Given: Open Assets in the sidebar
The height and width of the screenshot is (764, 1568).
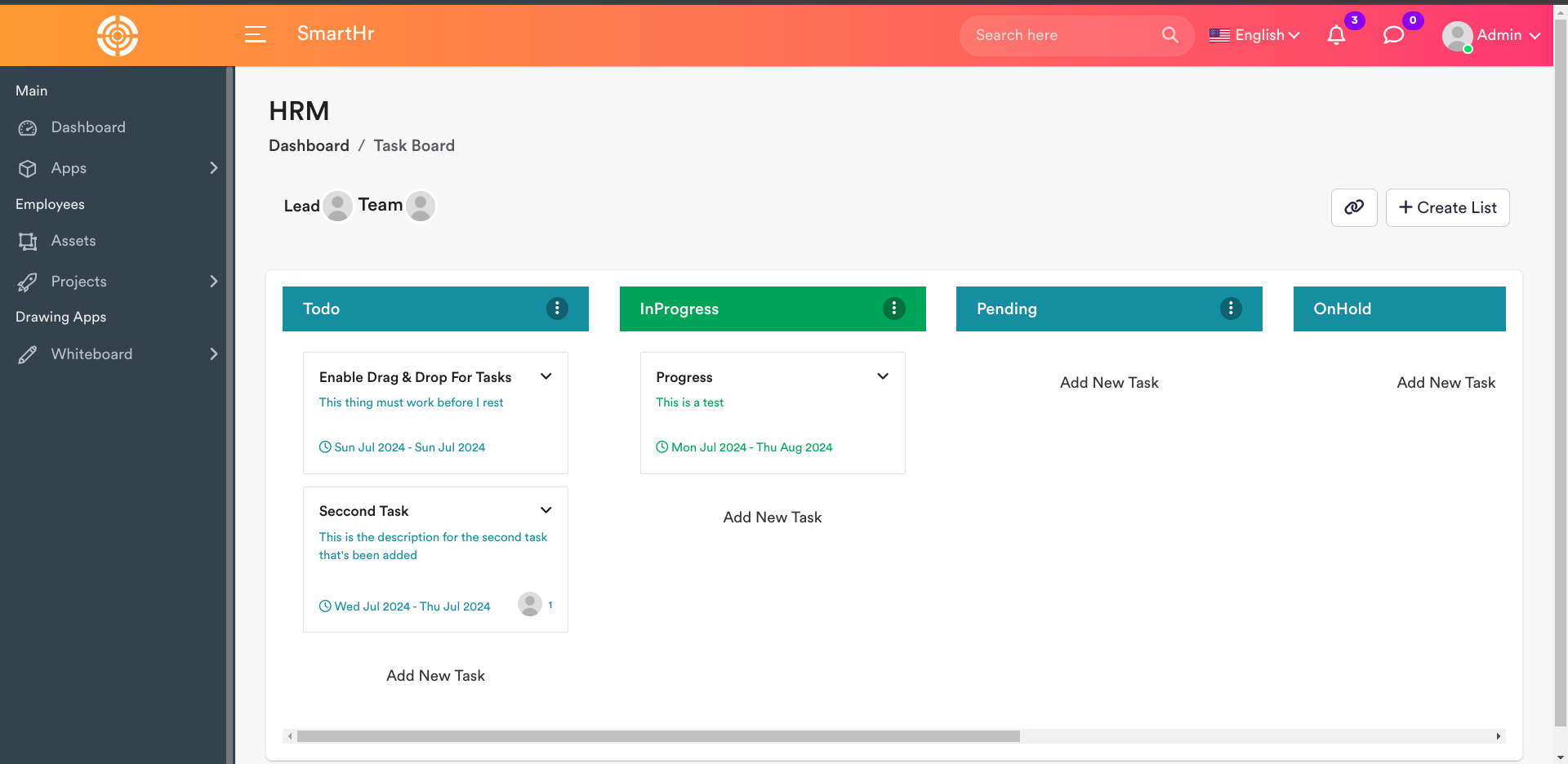Looking at the screenshot, I should pos(73,241).
